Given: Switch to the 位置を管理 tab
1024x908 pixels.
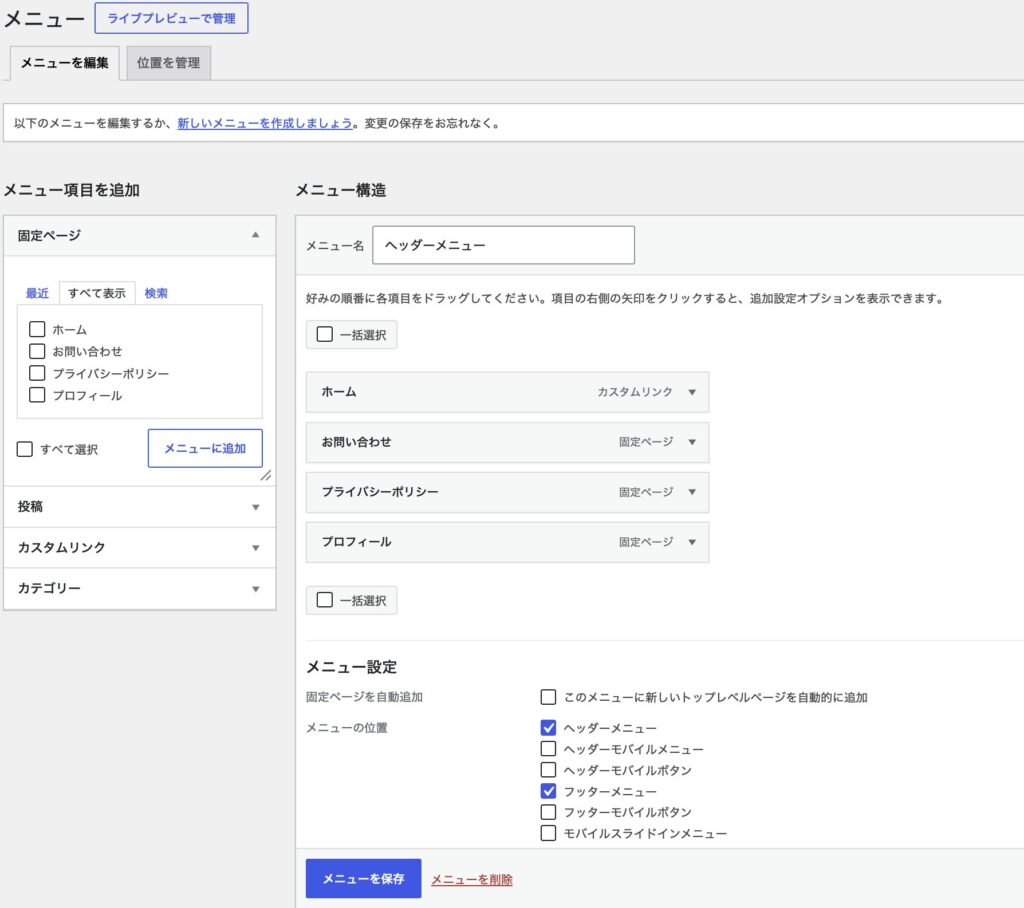Looking at the screenshot, I should point(168,63).
